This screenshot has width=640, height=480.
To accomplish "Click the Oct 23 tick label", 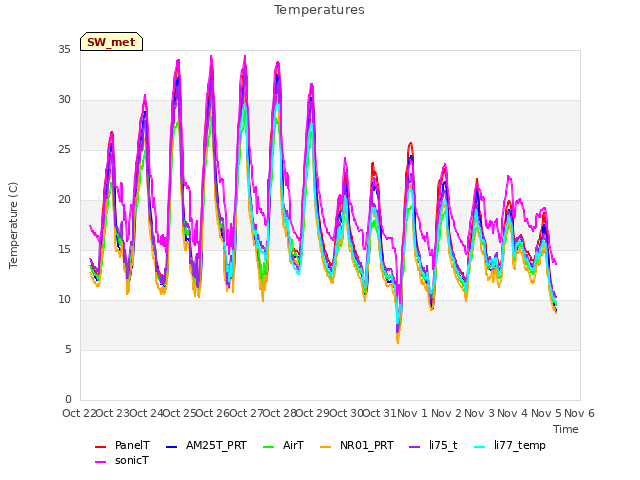I will pyautogui.click(x=113, y=413).
